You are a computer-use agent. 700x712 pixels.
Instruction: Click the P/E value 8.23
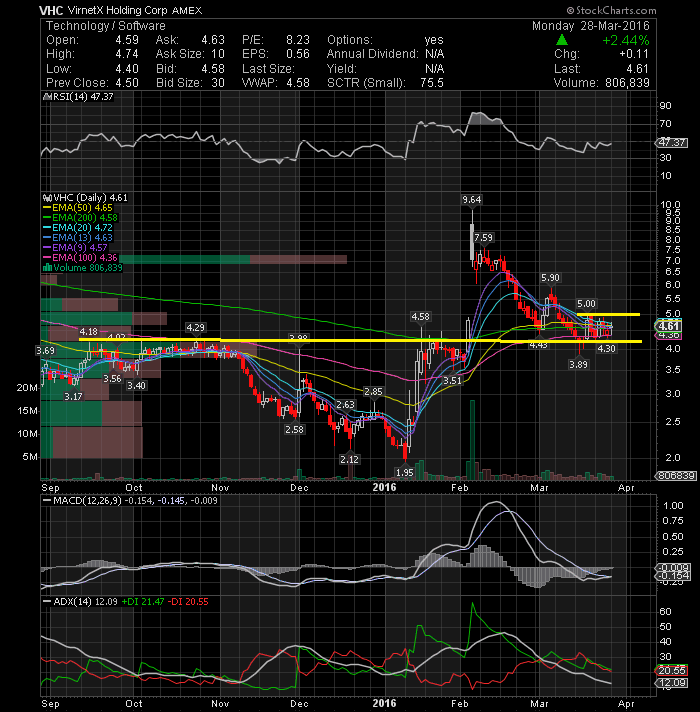(x=298, y=40)
